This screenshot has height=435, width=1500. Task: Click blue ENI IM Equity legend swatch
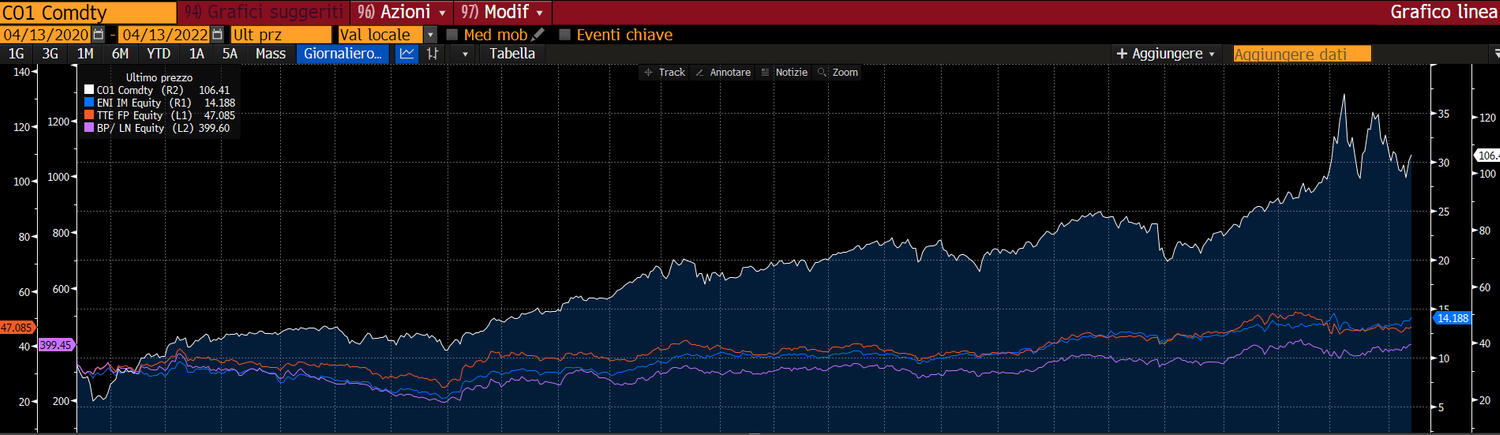88,102
